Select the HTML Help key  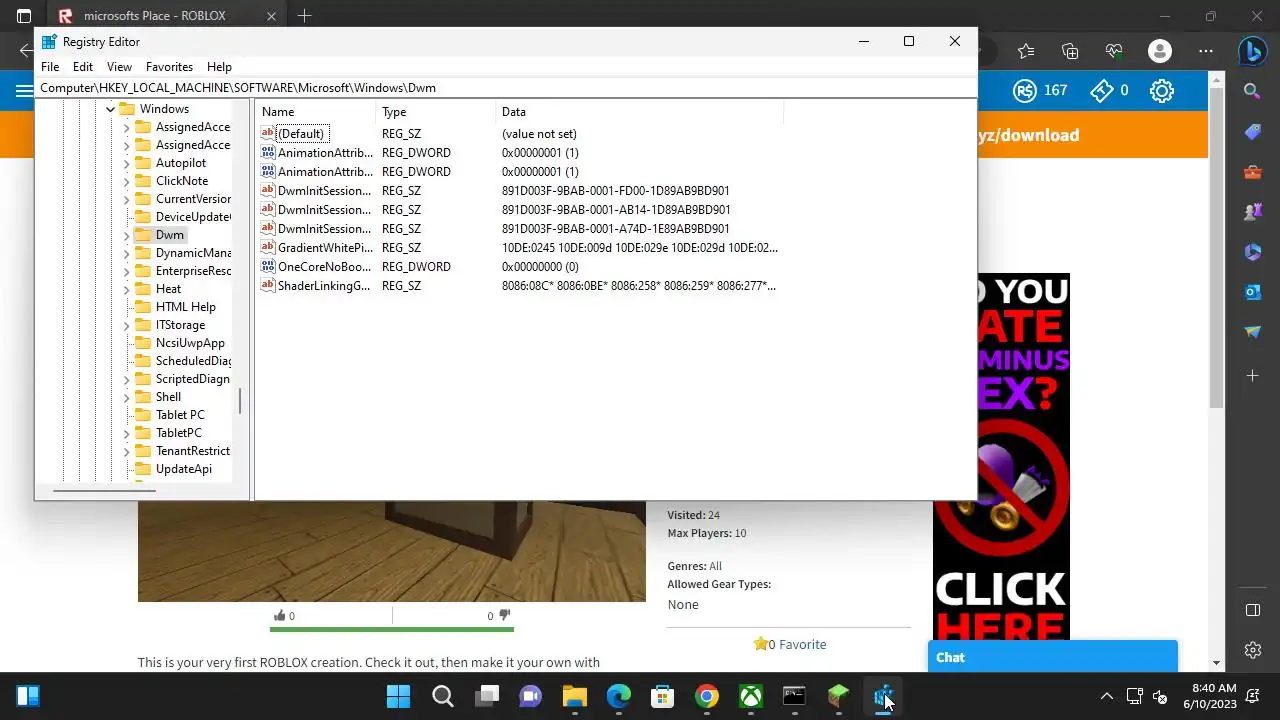[x=186, y=307]
